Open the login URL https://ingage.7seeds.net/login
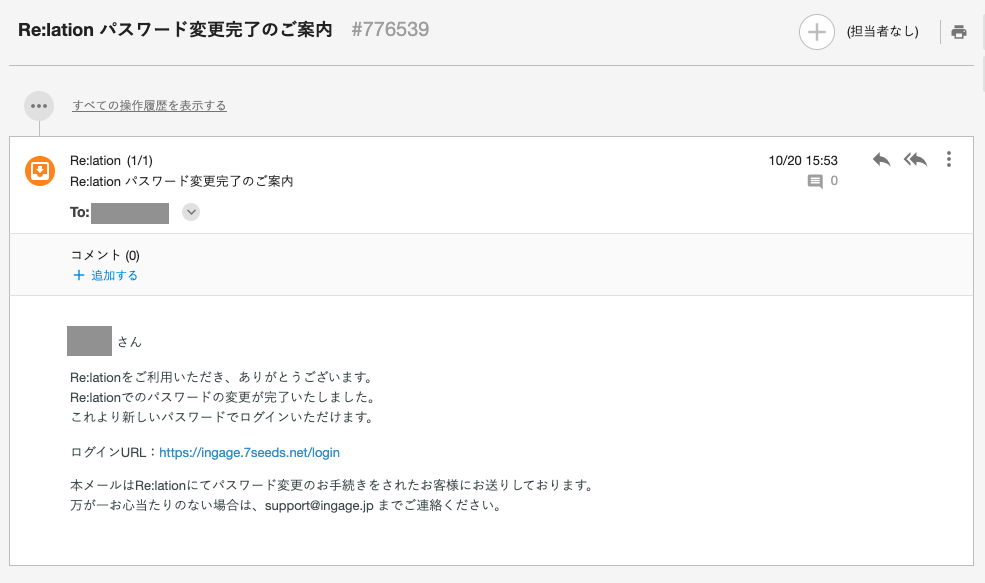 249,452
